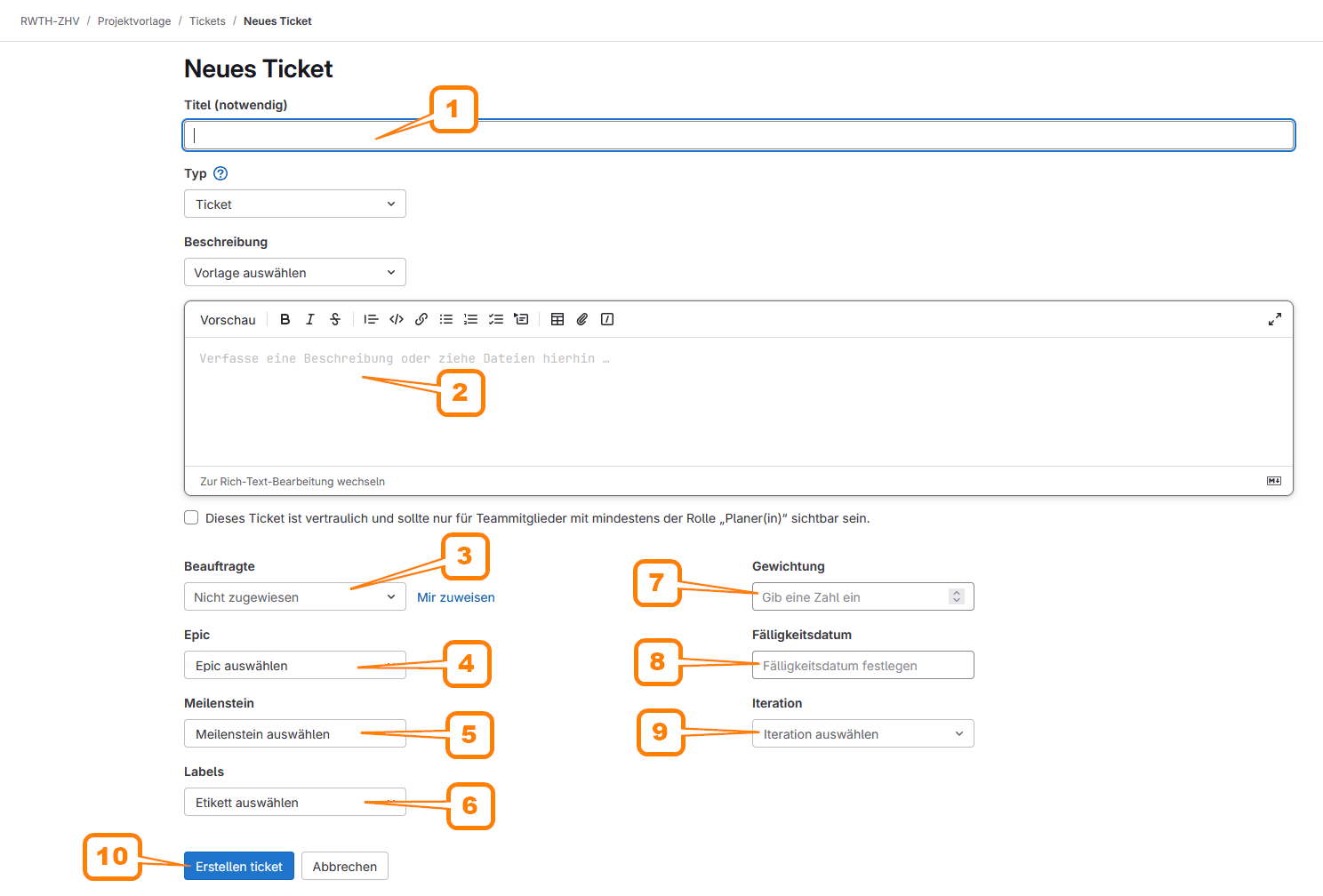Mark this ticket as confidential
1323x896 pixels.
191,517
